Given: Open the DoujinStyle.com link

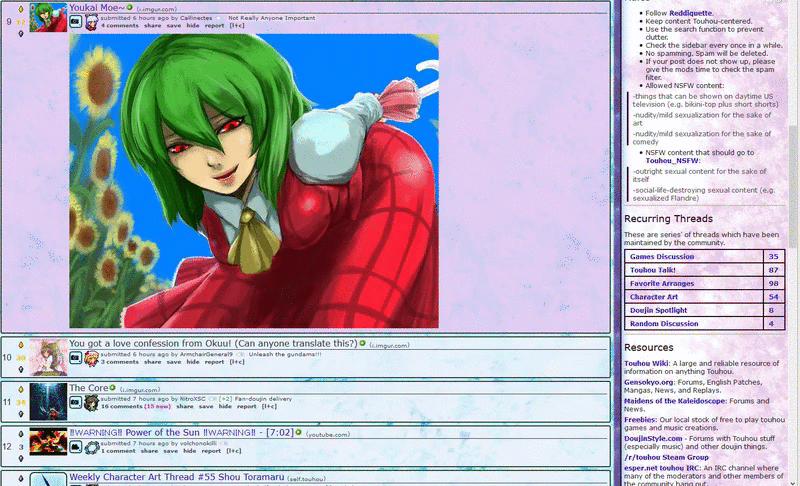Looking at the screenshot, I should (653, 439).
